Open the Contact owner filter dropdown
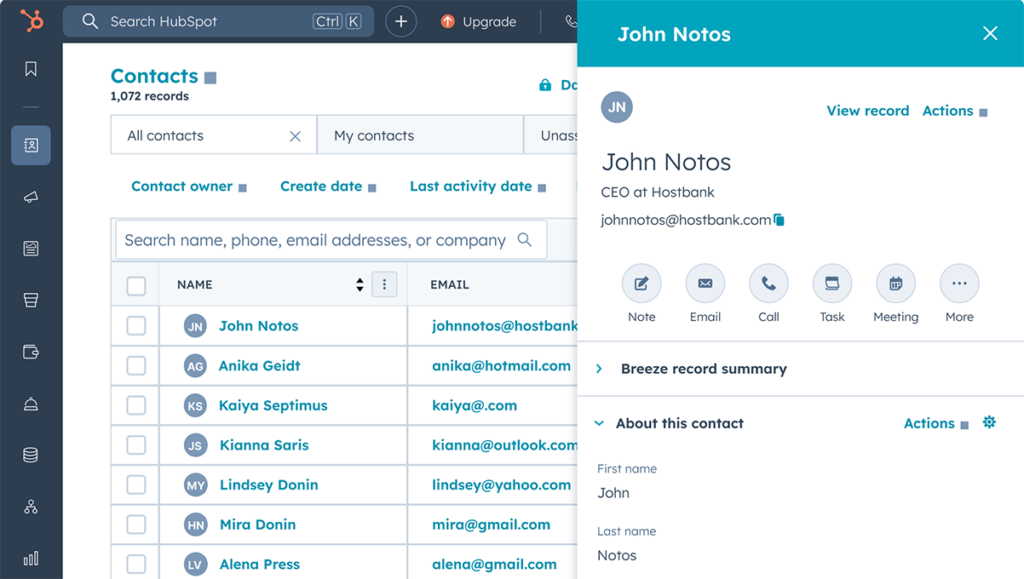The width and height of the screenshot is (1024, 579). pos(189,186)
